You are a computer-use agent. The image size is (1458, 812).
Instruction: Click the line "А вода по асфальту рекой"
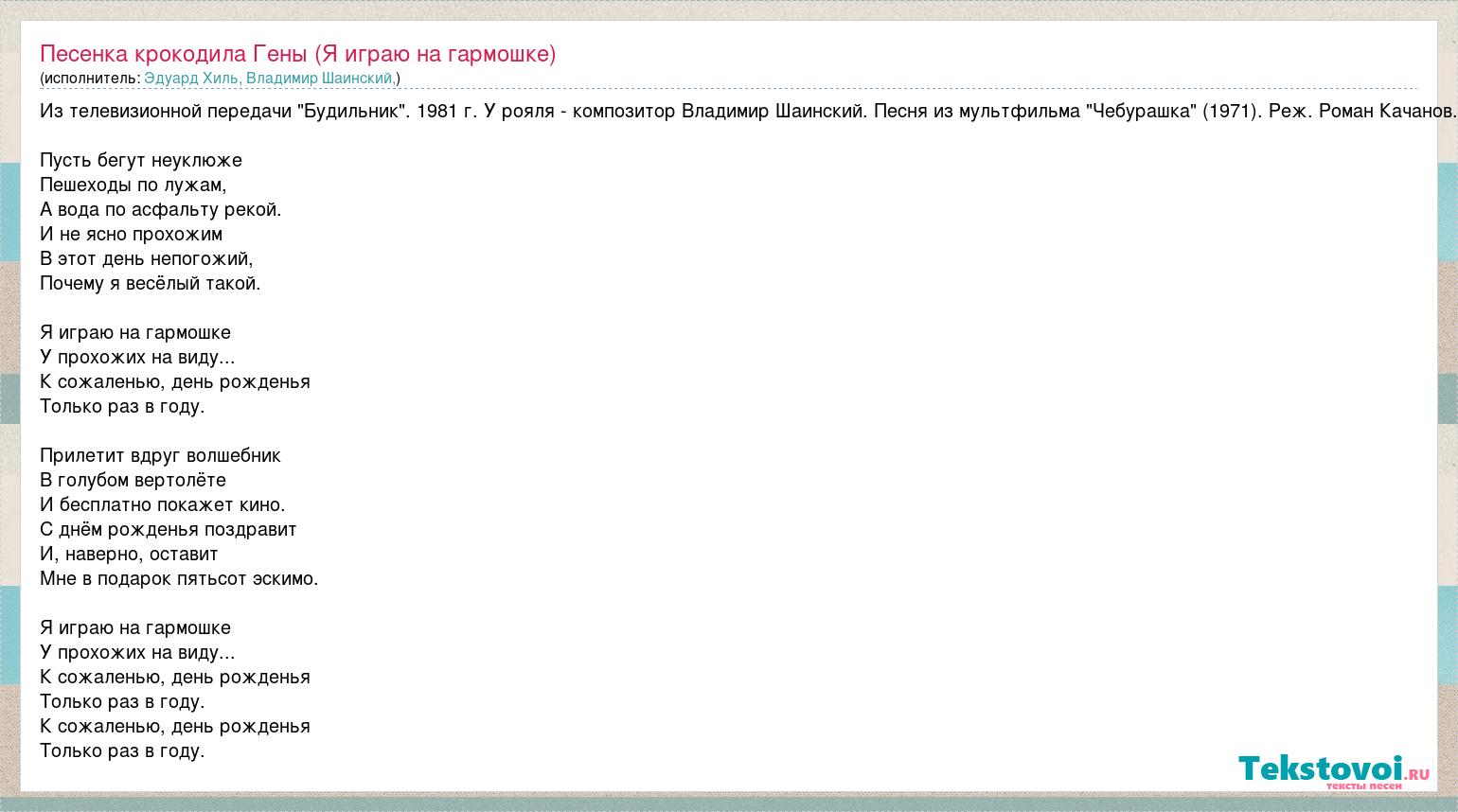pos(161,210)
